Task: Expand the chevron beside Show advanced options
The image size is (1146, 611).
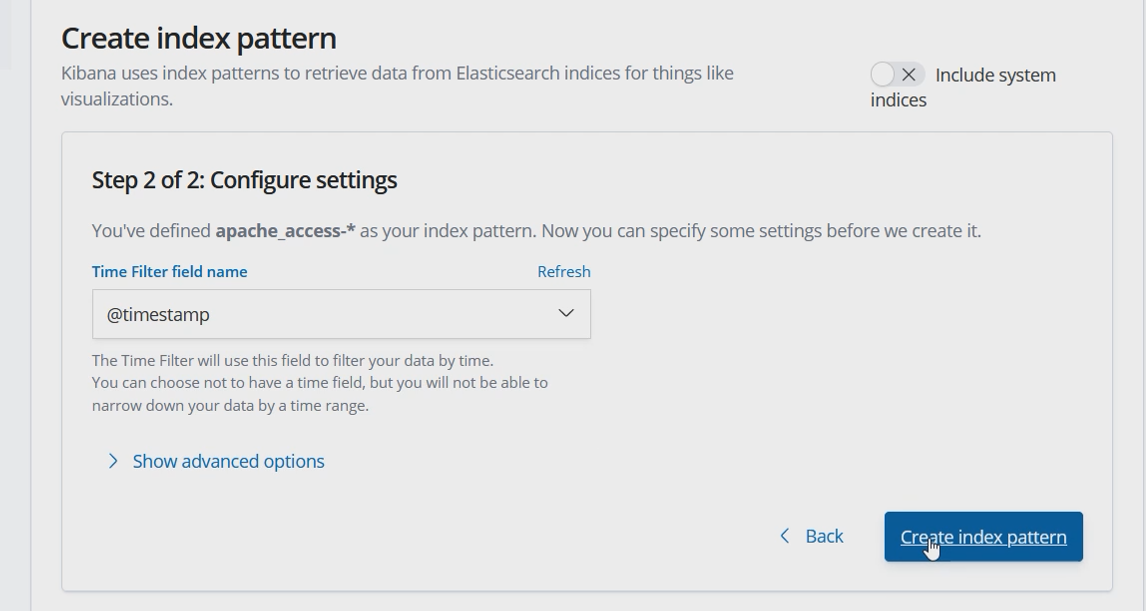Action: coord(113,461)
